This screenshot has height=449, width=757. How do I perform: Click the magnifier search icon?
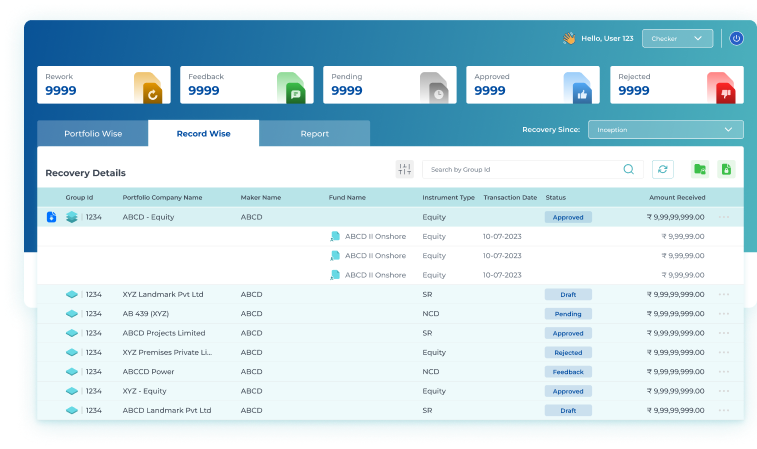629,170
